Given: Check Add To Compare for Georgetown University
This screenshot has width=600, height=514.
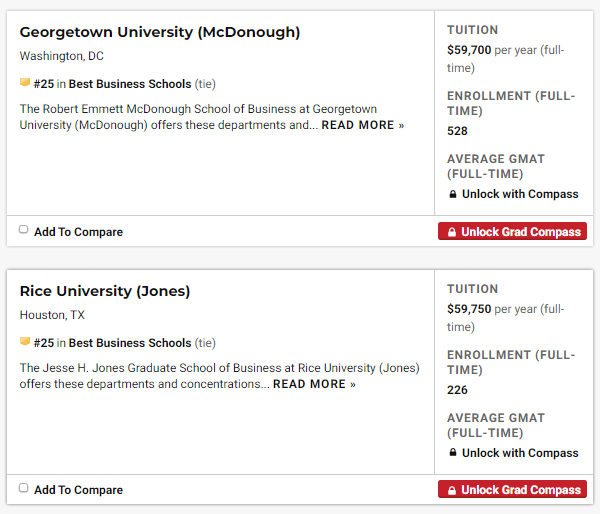Looking at the screenshot, I should click(24, 230).
